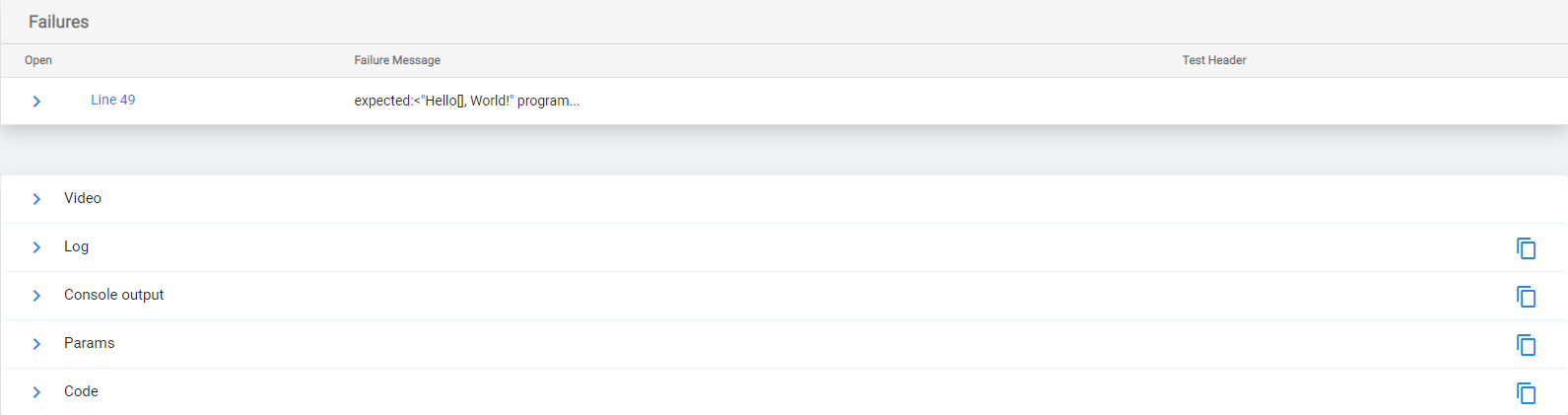The image size is (1568, 415).
Task: Open the Log section label
Action: [x=76, y=246]
